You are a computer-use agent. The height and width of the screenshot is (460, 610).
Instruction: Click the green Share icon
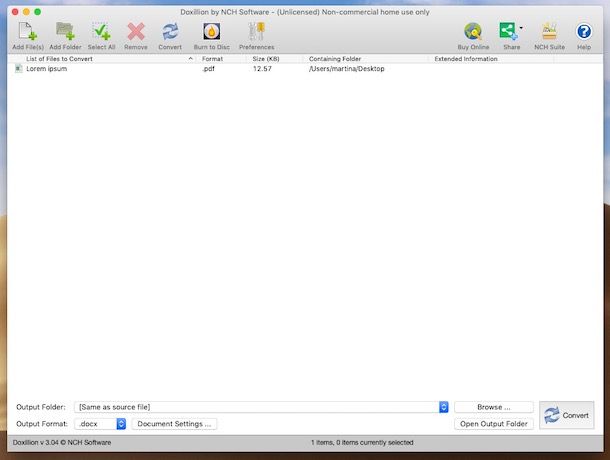click(x=508, y=31)
